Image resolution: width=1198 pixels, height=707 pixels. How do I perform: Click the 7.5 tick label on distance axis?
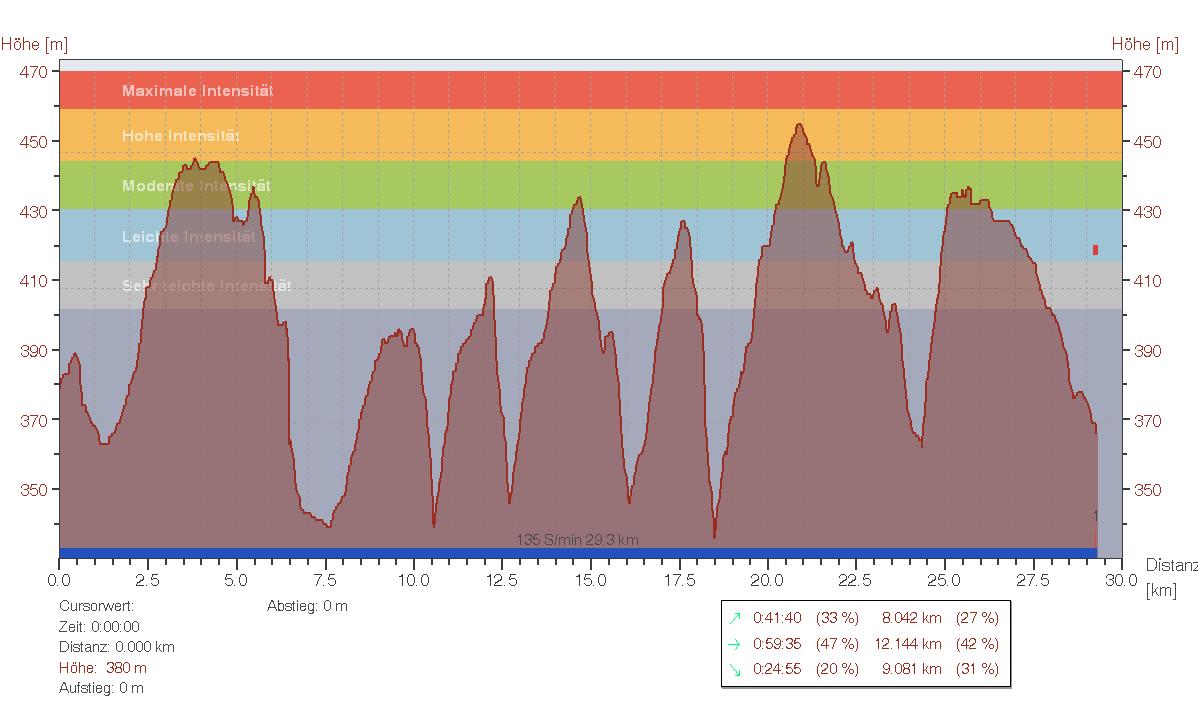coord(325,580)
